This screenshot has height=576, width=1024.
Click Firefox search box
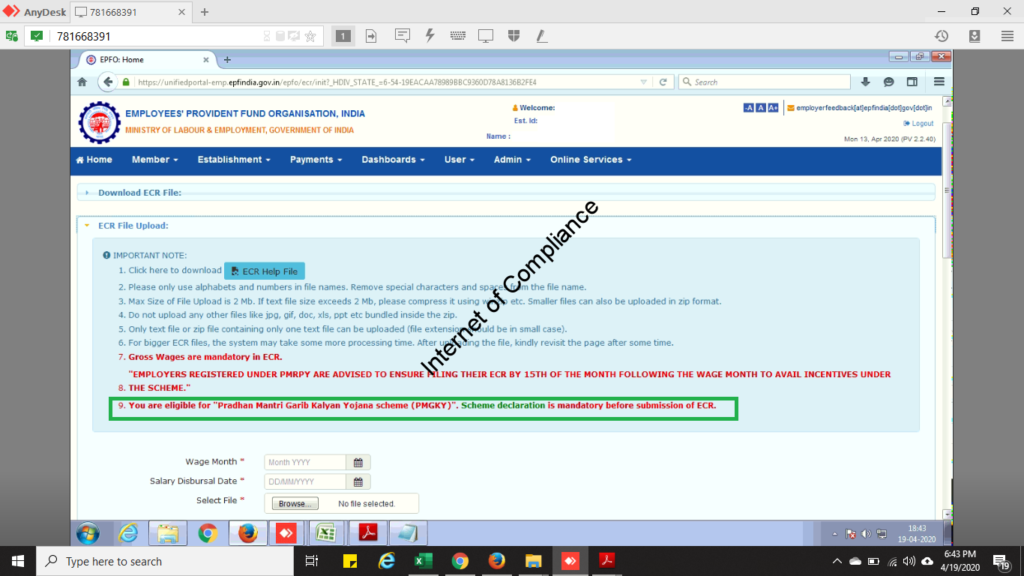[764, 82]
